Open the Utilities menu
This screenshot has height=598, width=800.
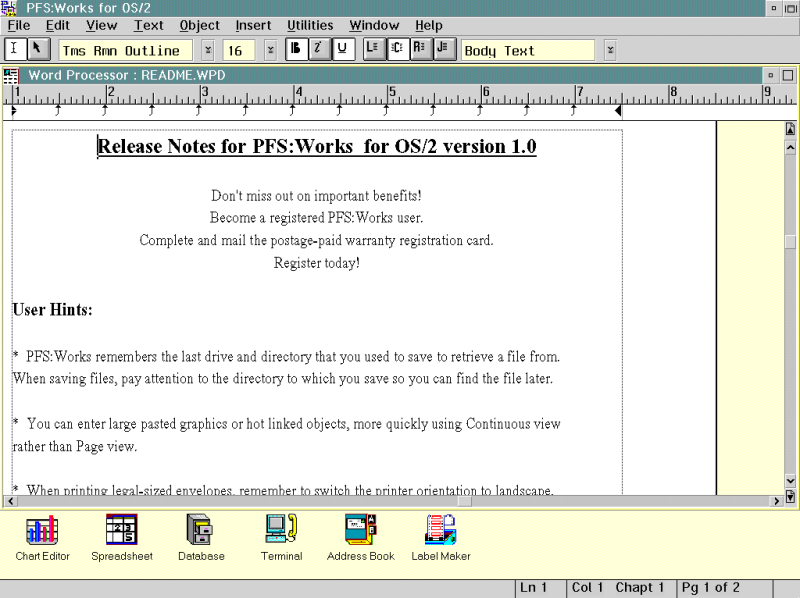click(310, 25)
